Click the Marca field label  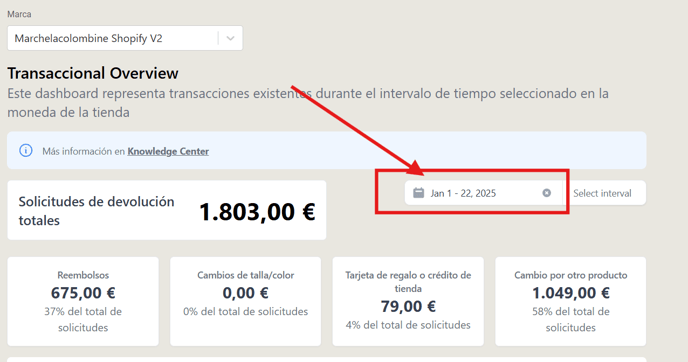[19, 14]
